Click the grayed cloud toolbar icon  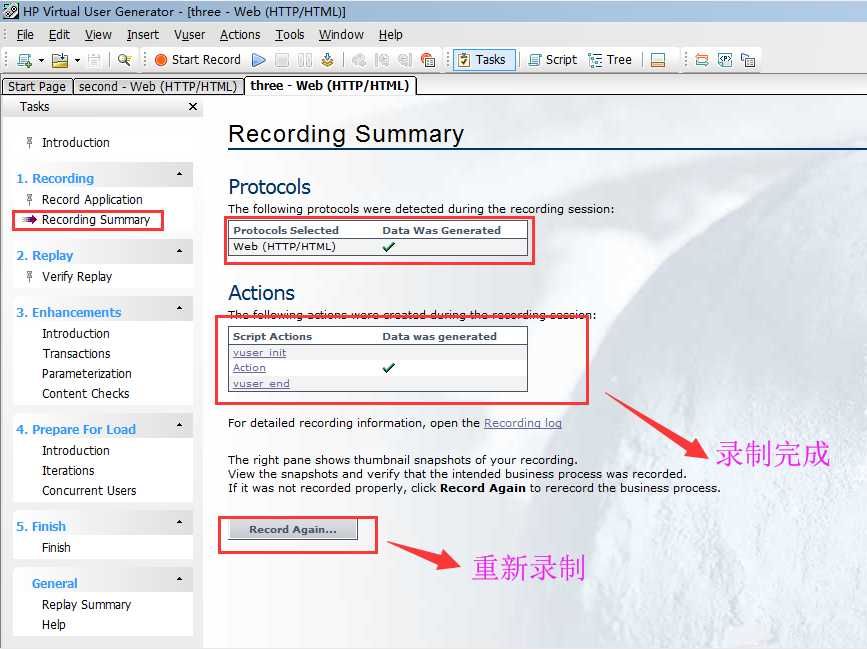click(x=359, y=60)
